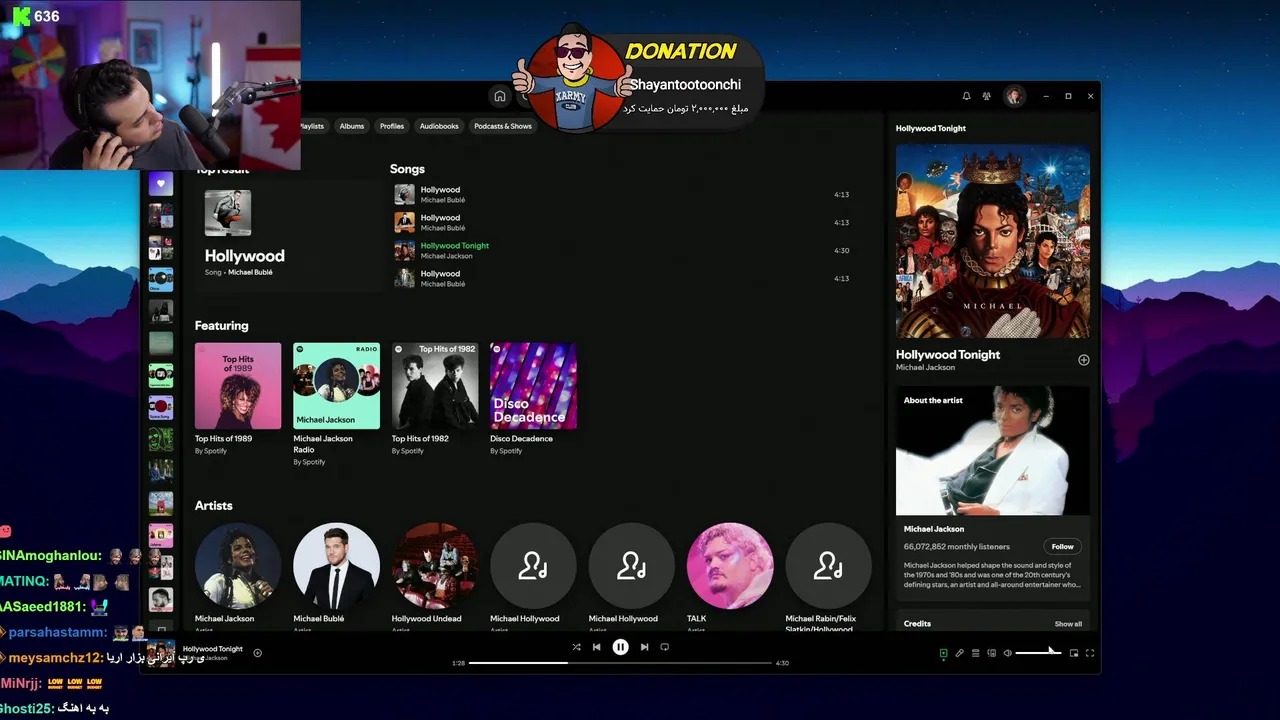
Task: Open the play queue
Action: (975, 653)
